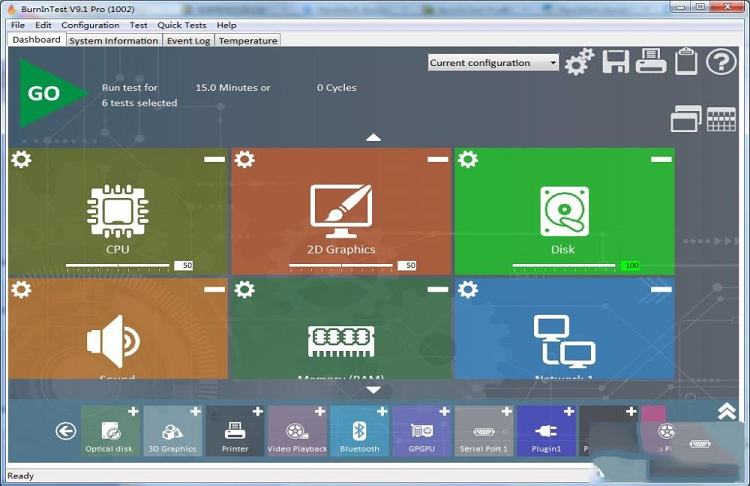750x486 pixels.
Task: Open help via question mark icon
Action: pyautogui.click(x=721, y=62)
